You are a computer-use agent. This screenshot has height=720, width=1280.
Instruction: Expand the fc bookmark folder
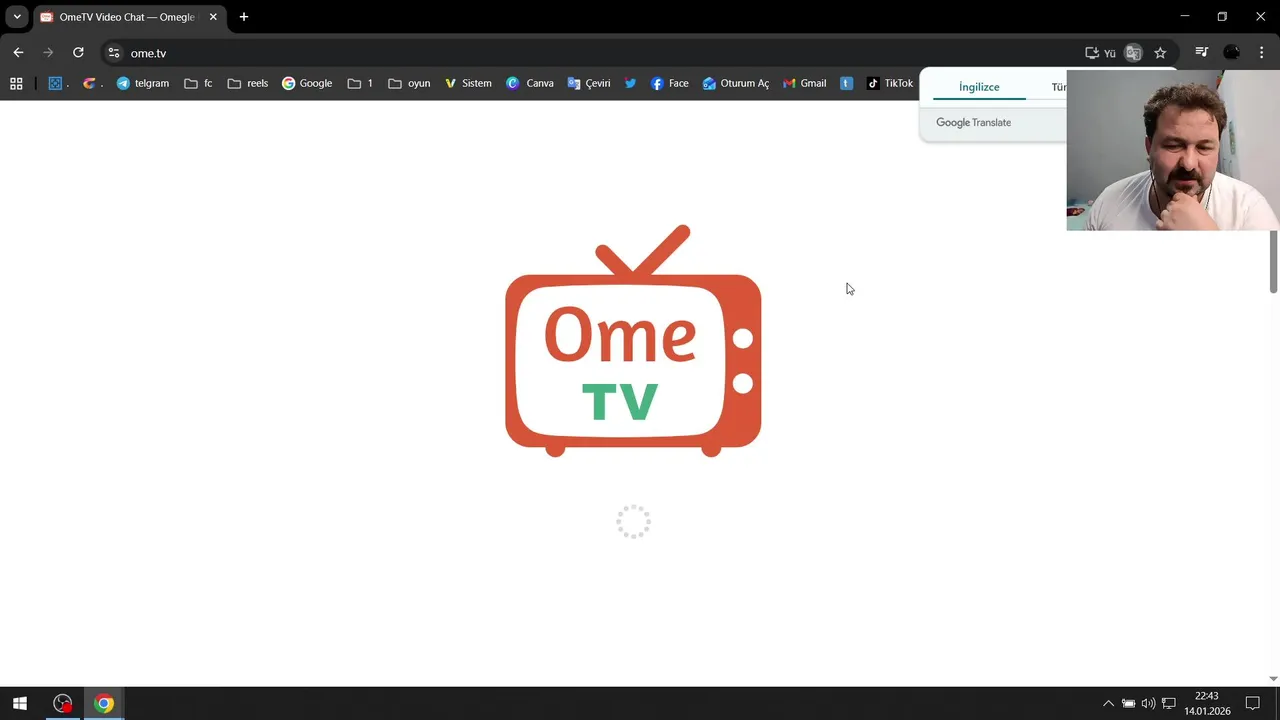tap(198, 83)
